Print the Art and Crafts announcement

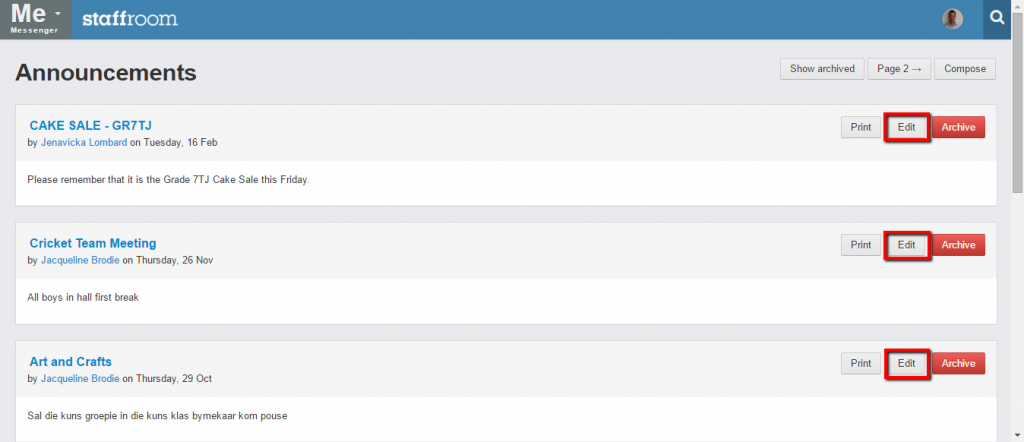(x=861, y=363)
